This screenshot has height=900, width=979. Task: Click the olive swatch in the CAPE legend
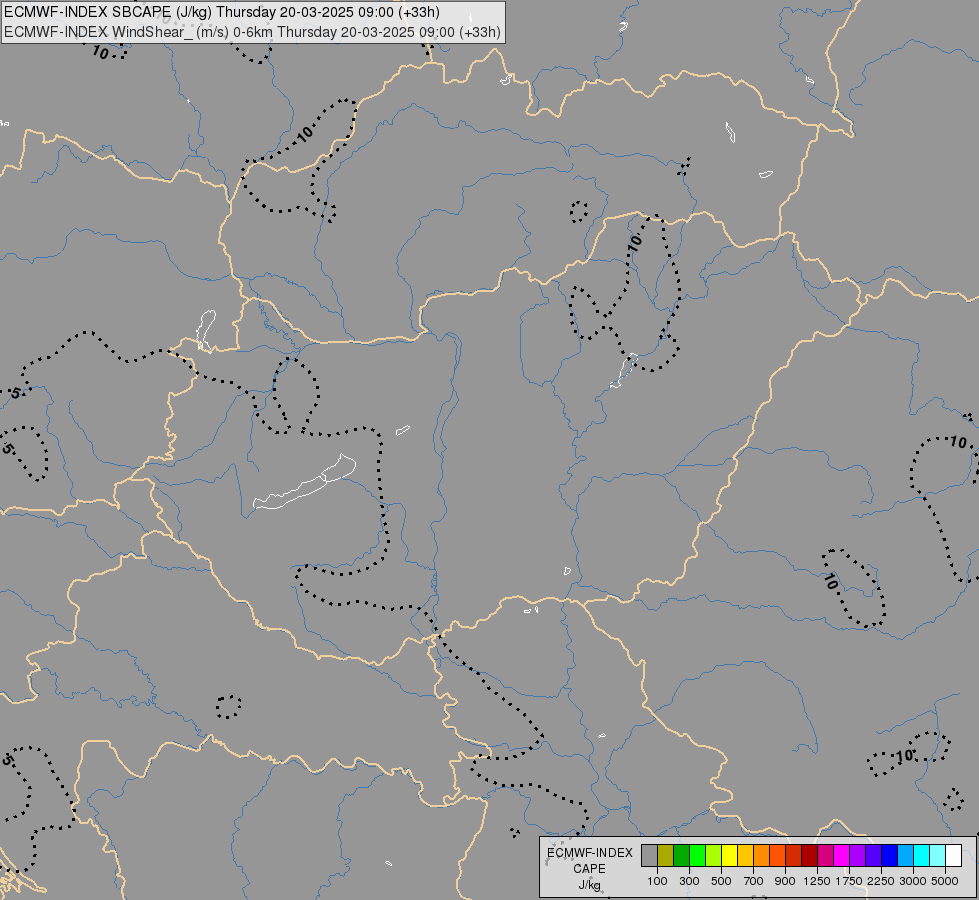click(666, 856)
